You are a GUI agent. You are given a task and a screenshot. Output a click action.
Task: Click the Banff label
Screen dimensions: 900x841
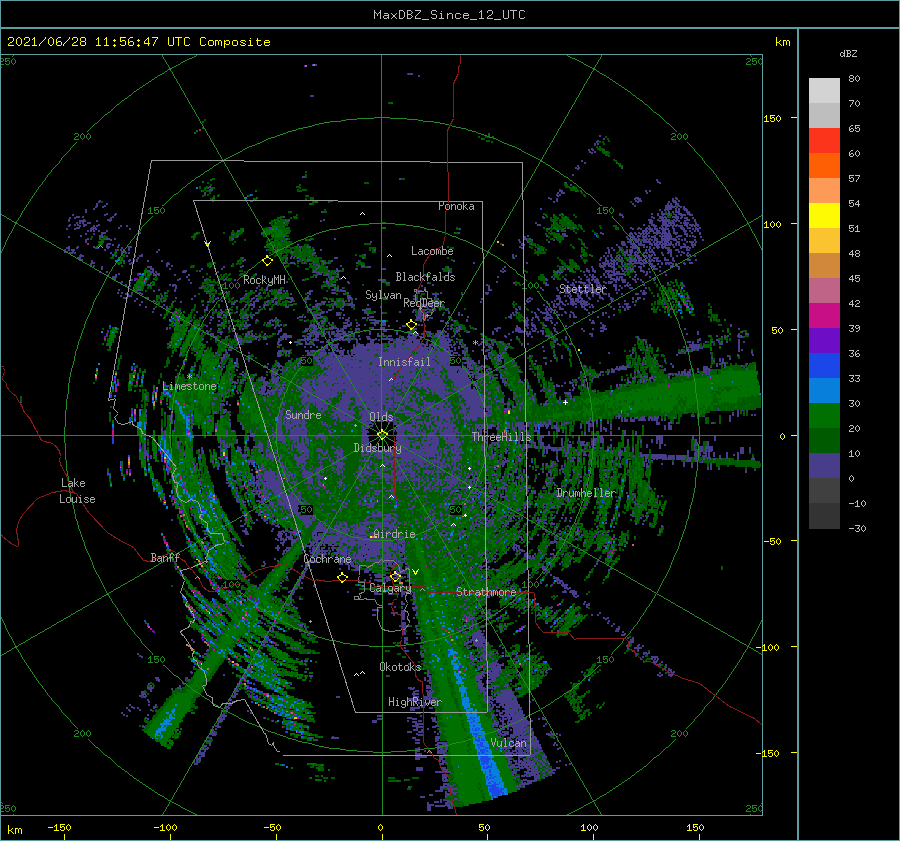165,557
